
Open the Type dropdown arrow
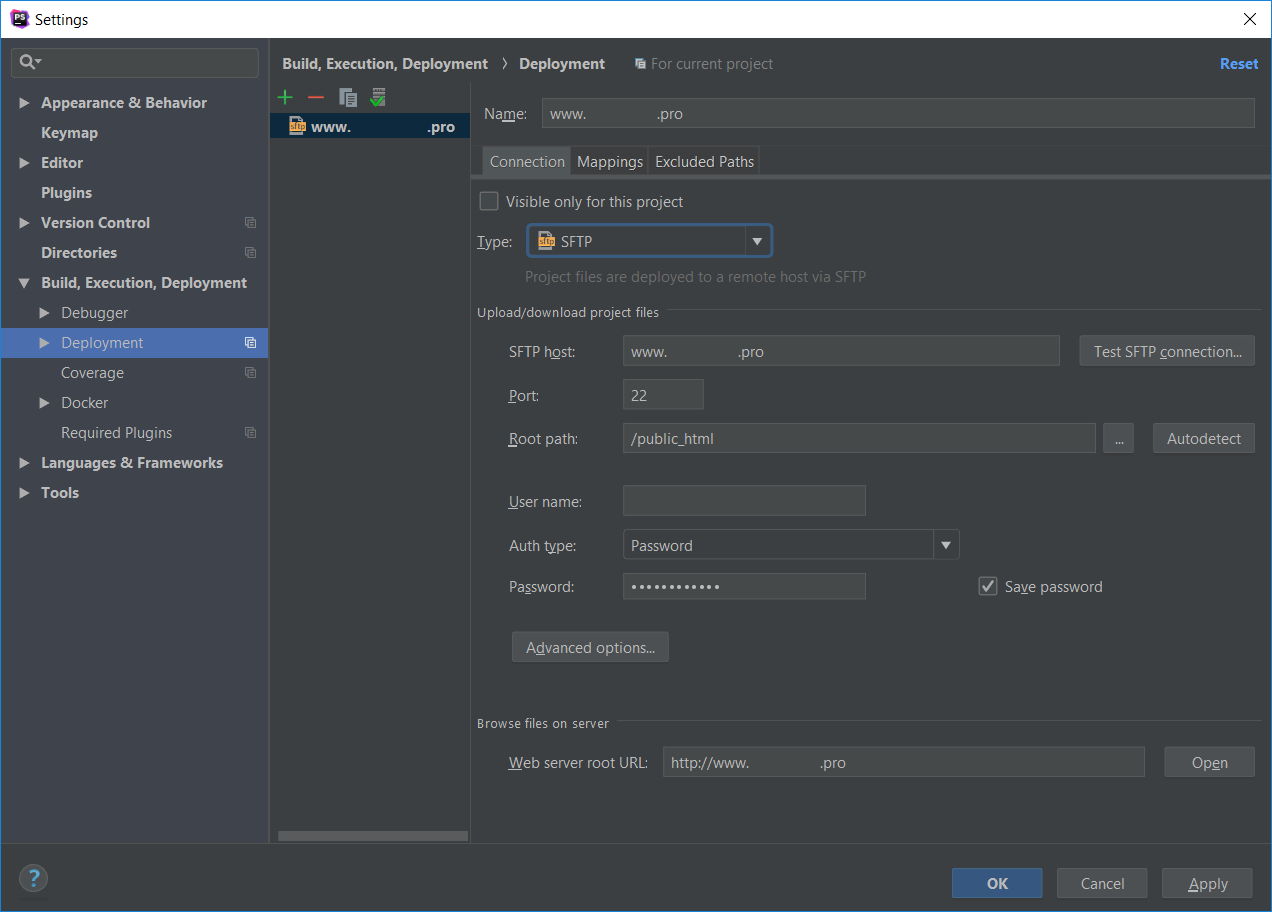[757, 241]
